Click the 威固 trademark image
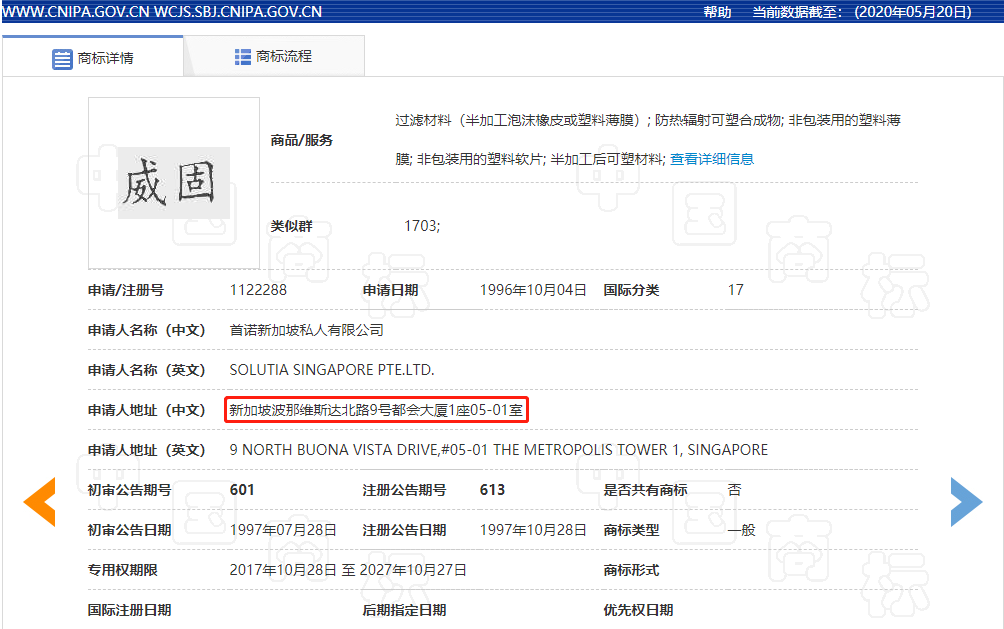Screen dimensions: 1004x629 (174, 183)
